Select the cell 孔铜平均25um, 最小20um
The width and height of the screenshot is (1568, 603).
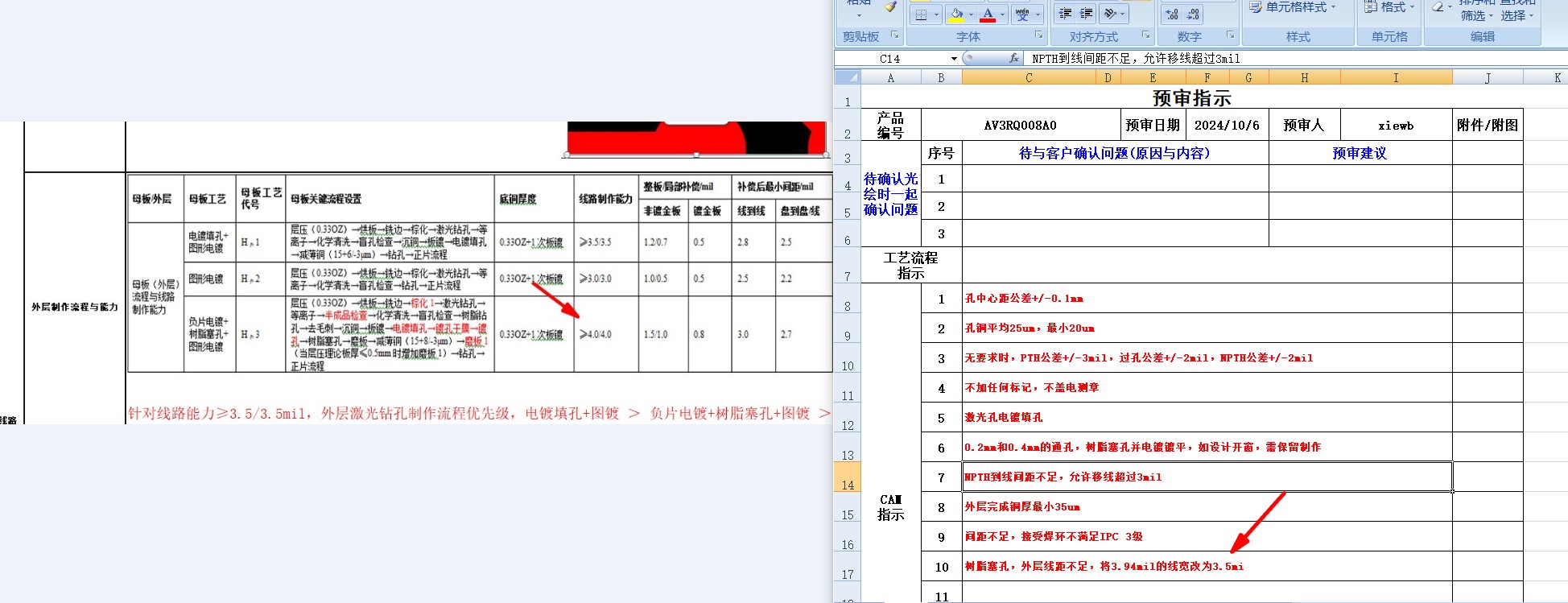1207,328
